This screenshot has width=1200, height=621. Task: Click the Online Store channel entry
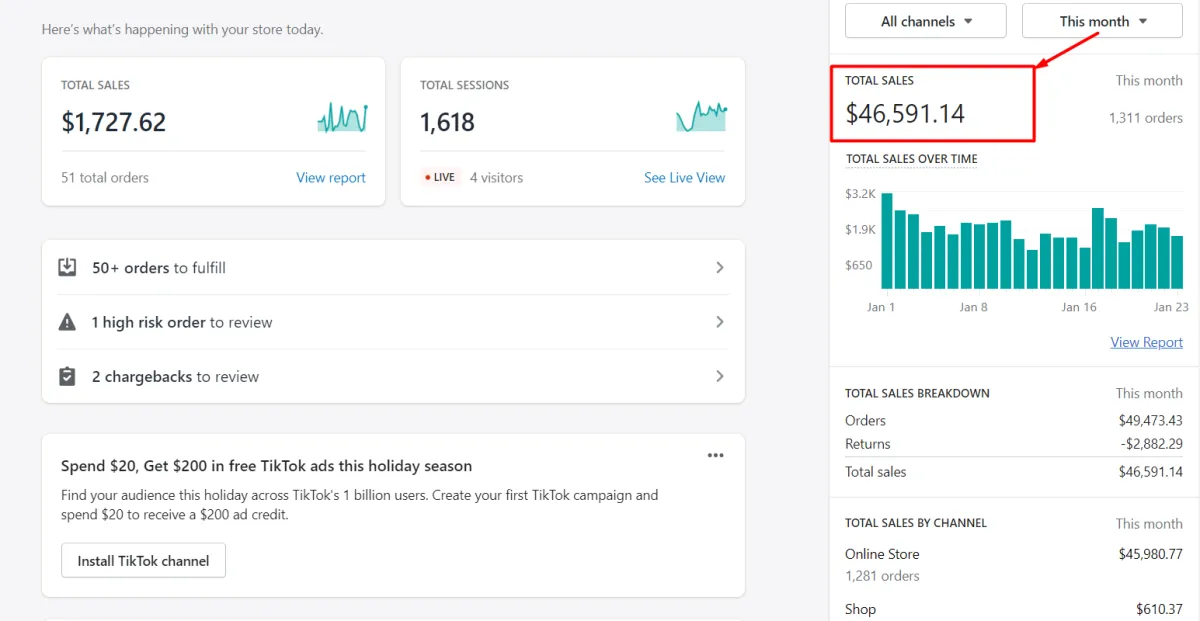click(882, 554)
